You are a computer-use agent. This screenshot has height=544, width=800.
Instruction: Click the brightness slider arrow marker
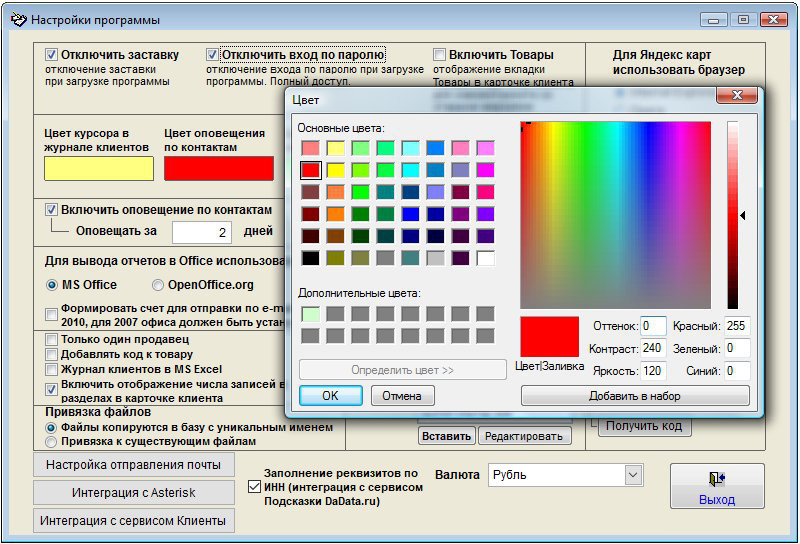[742, 215]
